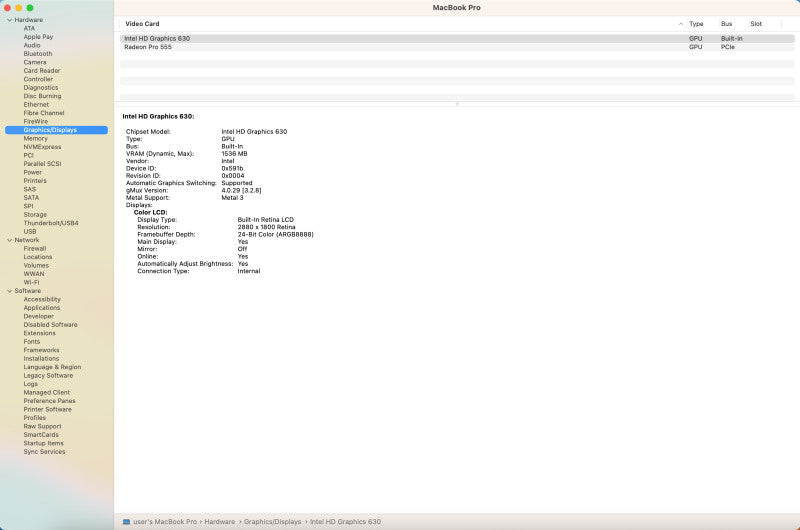The width and height of the screenshot is (800, 530).
Task: Open FireWire information
Action: [36, 121]
